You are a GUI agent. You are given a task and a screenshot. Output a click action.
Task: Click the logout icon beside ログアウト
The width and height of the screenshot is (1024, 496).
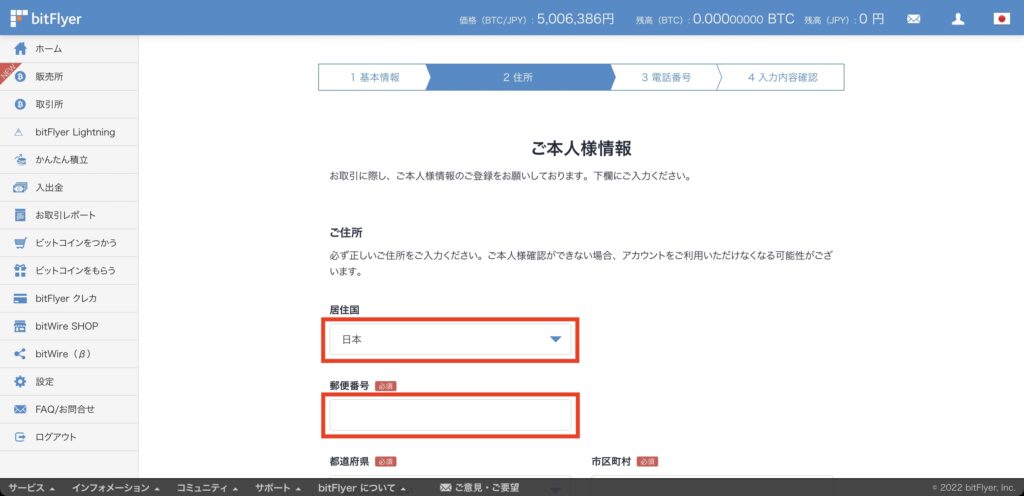click(x=20, y=437)
